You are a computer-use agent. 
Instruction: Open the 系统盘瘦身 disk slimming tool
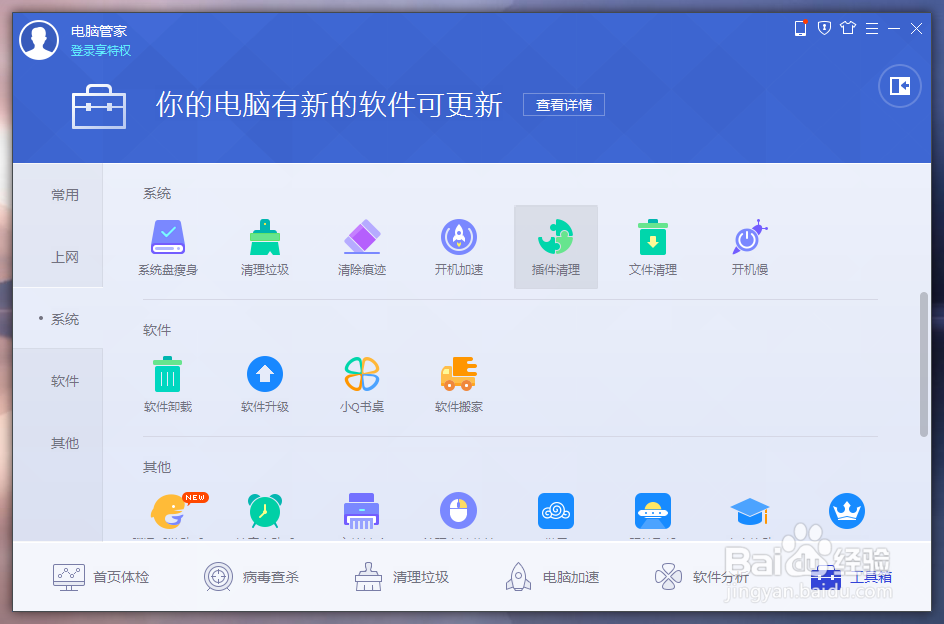tap(168, 247)
